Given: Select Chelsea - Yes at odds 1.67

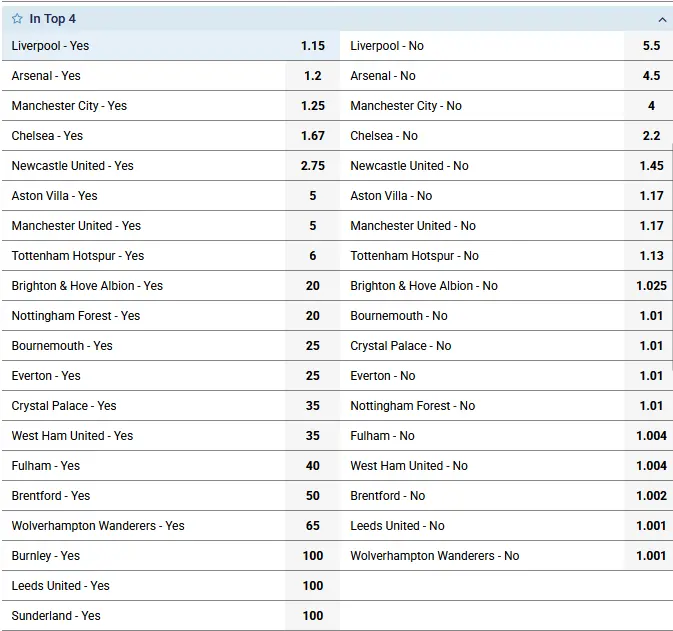Looking at the screenshot, I should click(169, 136).
